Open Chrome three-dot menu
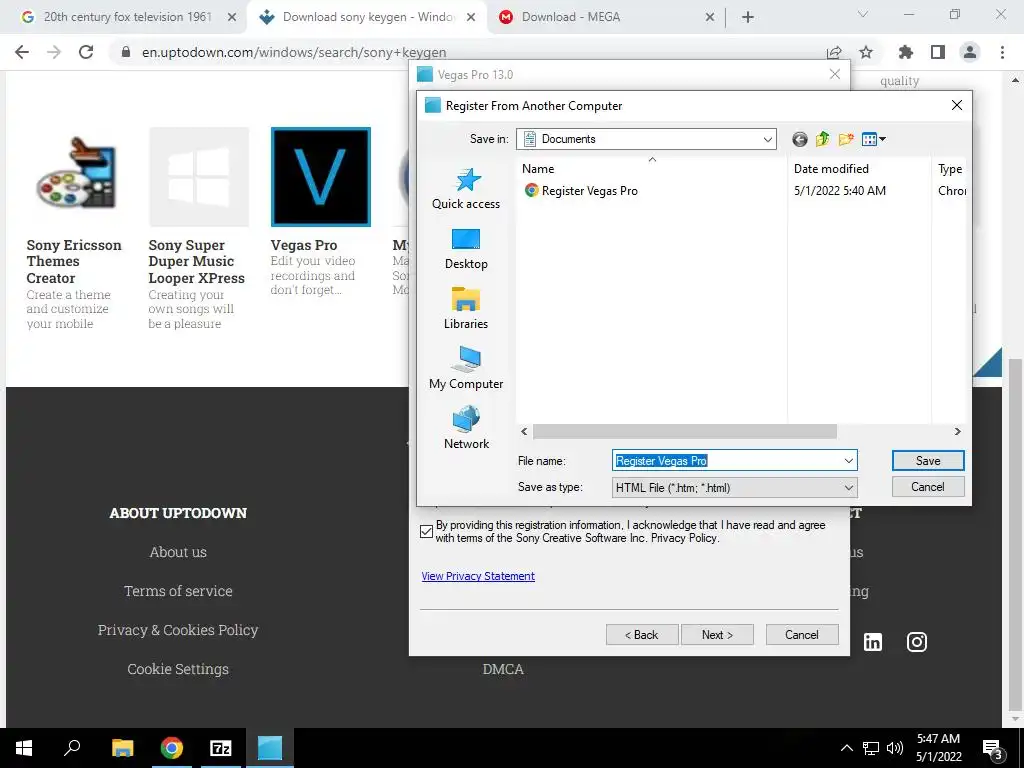Image resolution: width=1024 pixels, height=768 pixels. pyautogui.click(x=1002, y=52)
